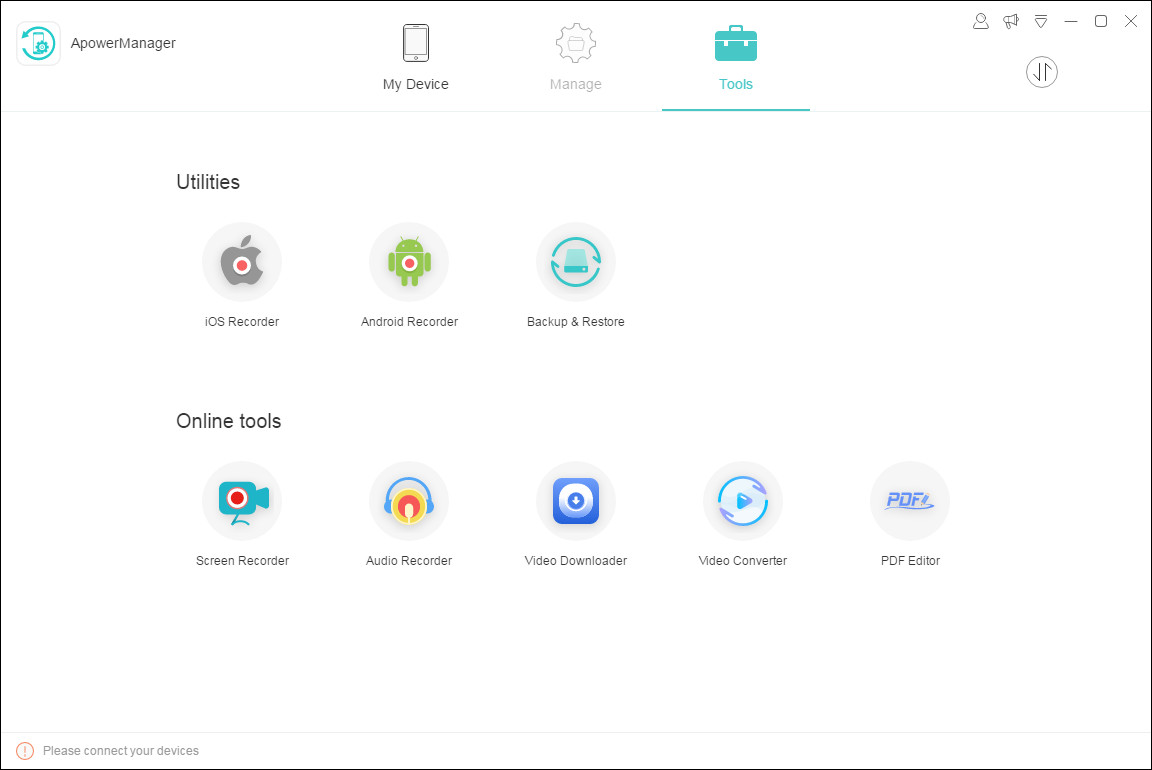
Task: Click the ApowerManager title text
Action: click(x=123, y=43)
